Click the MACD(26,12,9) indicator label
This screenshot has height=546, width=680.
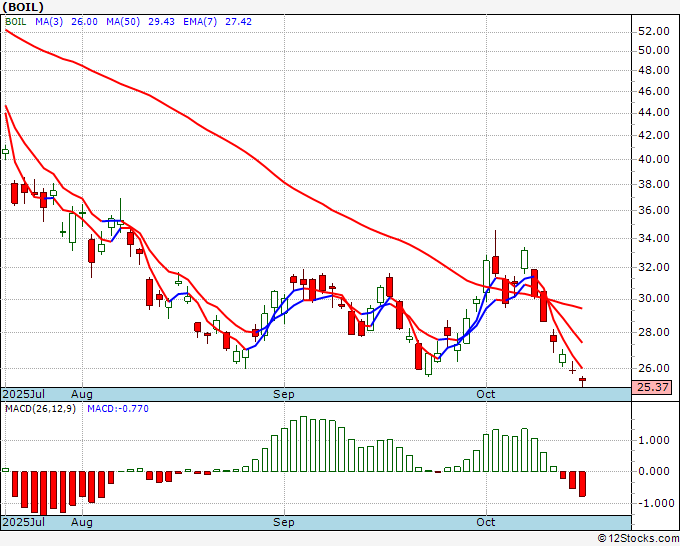40,409
